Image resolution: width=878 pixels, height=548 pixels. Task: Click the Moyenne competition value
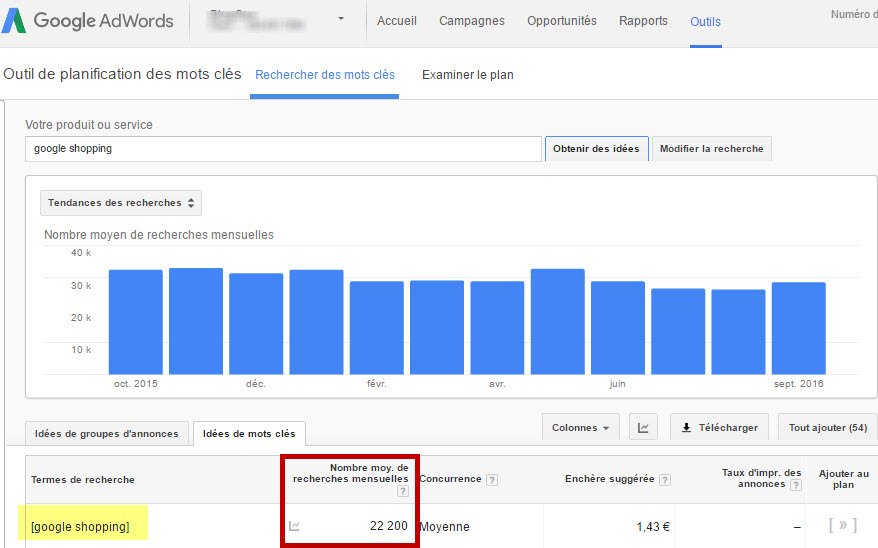pos(445,527)
